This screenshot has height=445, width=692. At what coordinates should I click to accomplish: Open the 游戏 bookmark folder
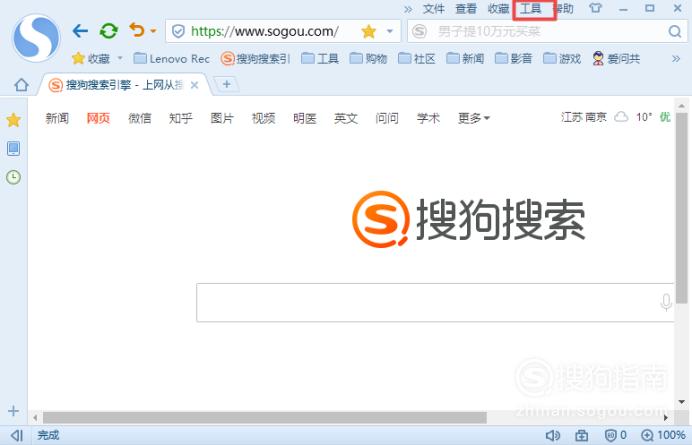pos(562,58)
